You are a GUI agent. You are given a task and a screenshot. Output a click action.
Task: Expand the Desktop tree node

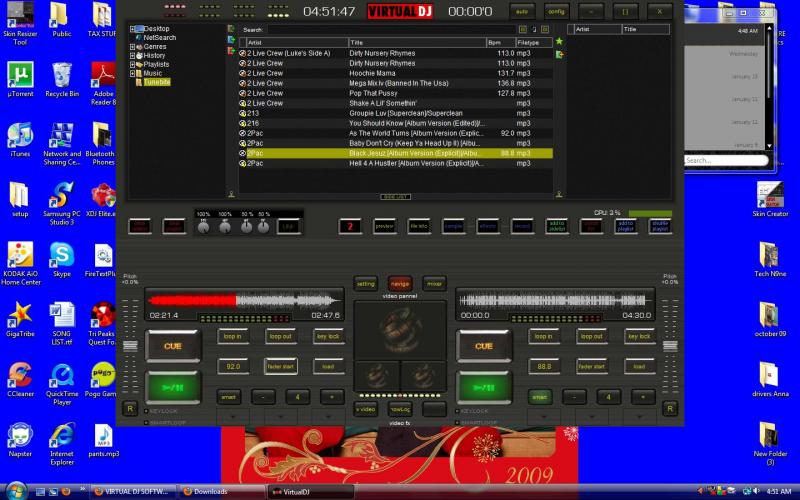pyautogui.click(x=133, y=29)
